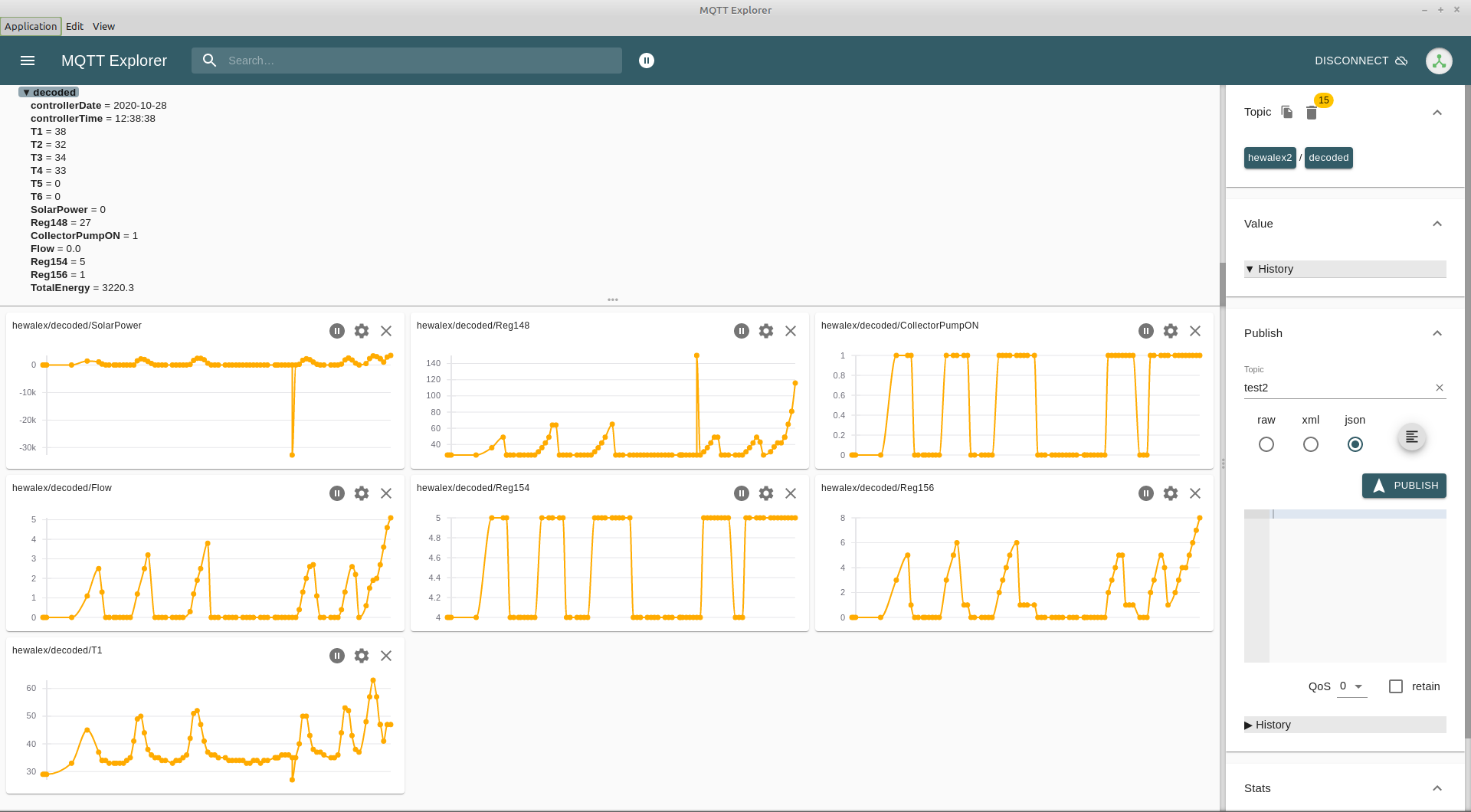Click the green connection avatar icon

point(1439,61)
